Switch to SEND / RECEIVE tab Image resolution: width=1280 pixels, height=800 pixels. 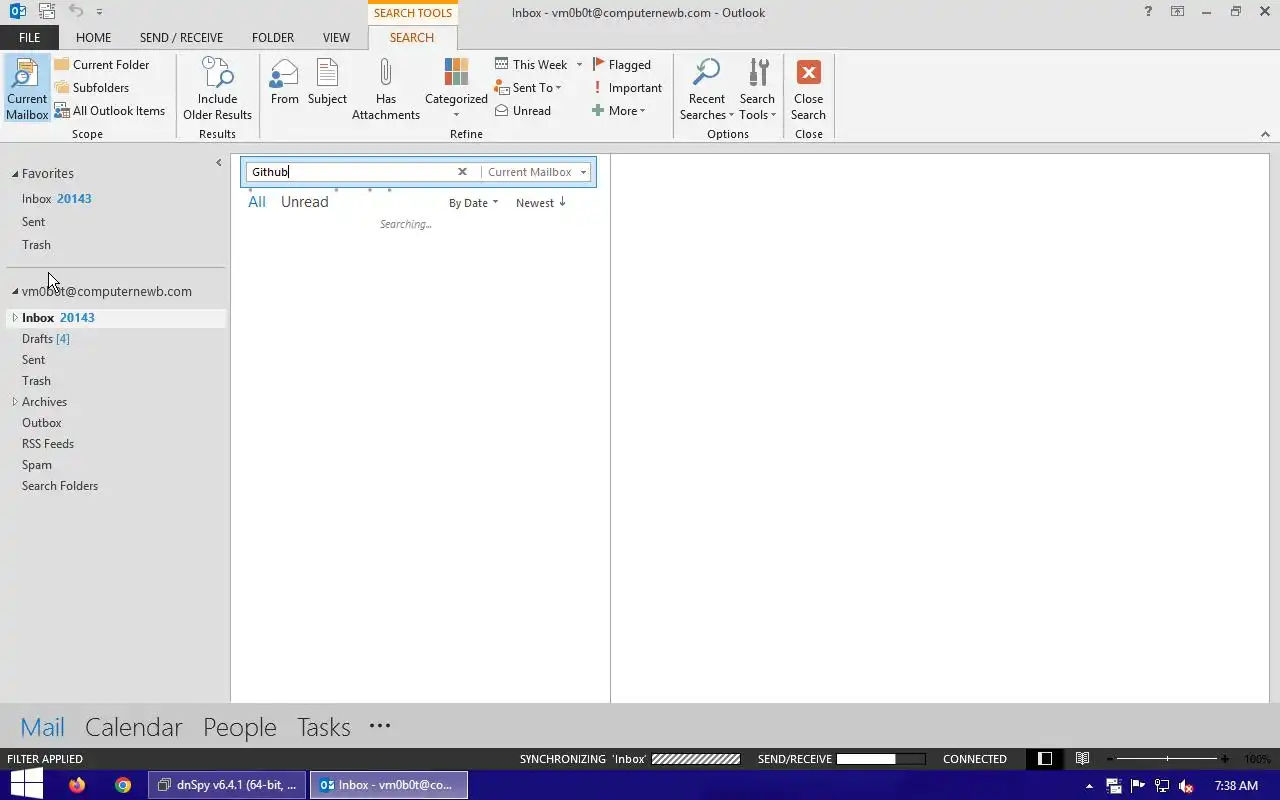[181, 37]
